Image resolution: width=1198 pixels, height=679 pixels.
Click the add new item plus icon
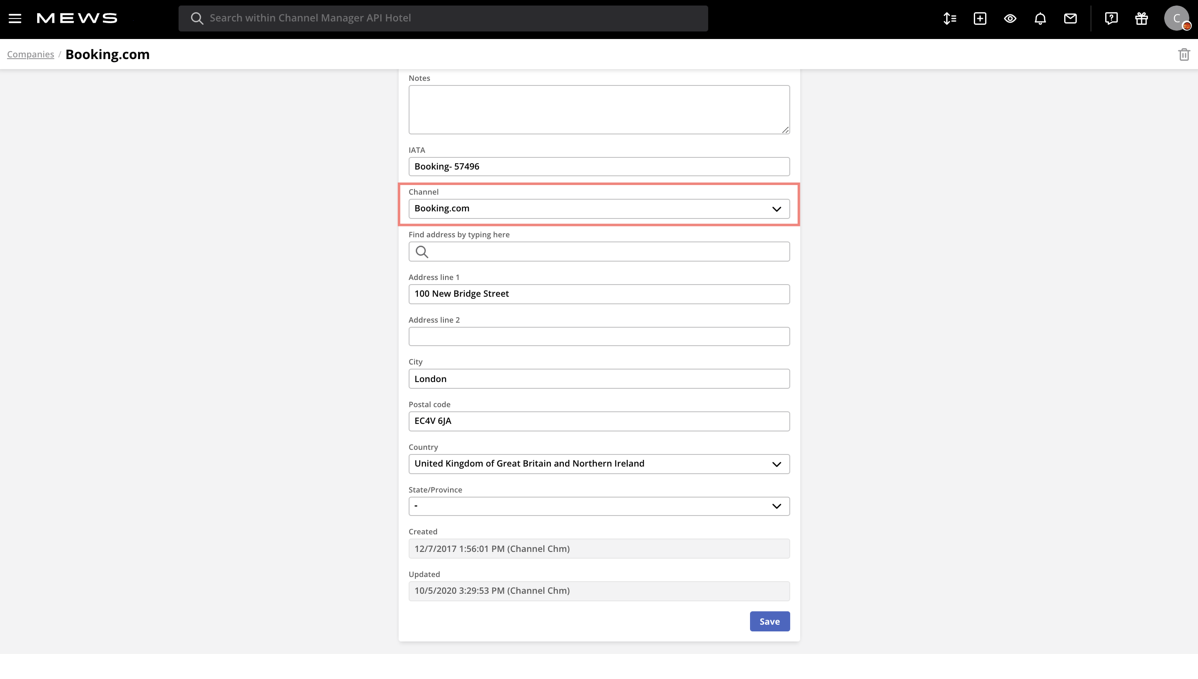[979, 17]
